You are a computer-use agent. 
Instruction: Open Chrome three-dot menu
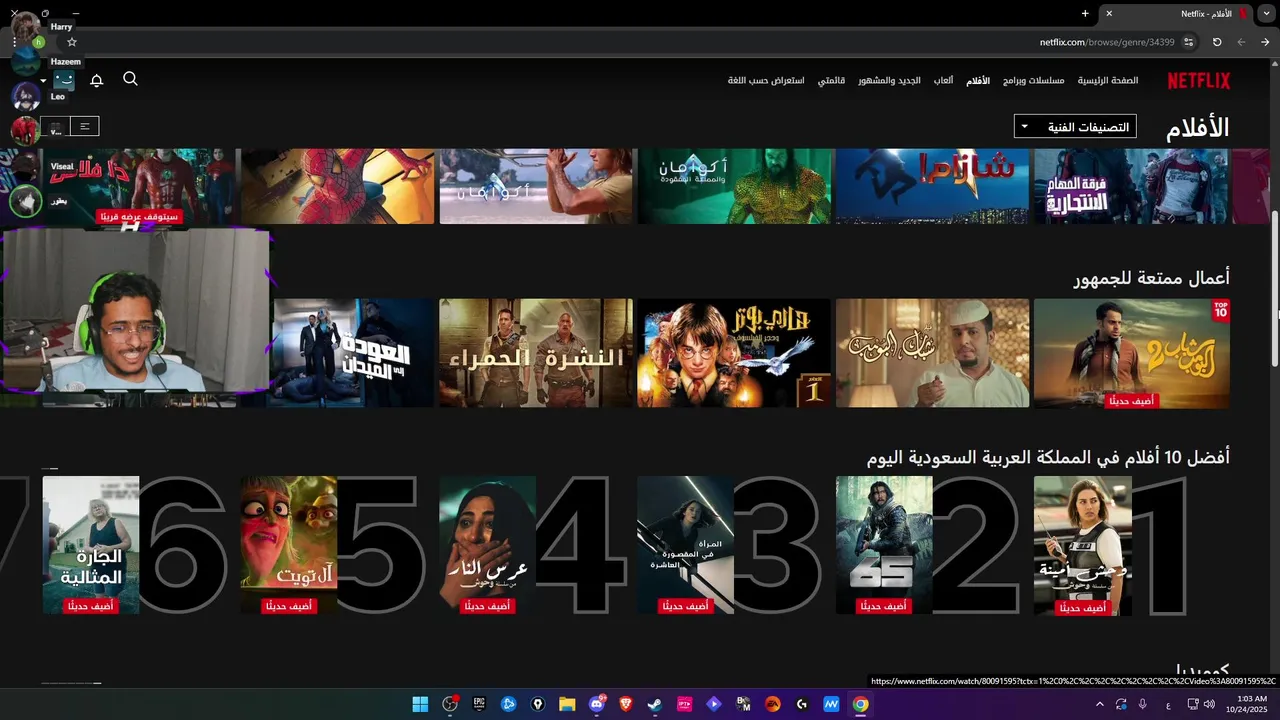tap(14, 42)
